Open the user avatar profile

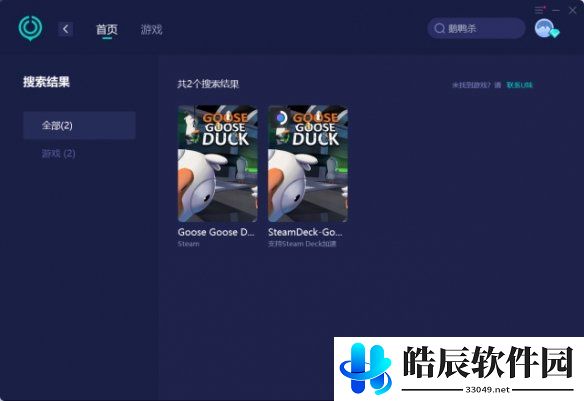[x=544, y=28]
